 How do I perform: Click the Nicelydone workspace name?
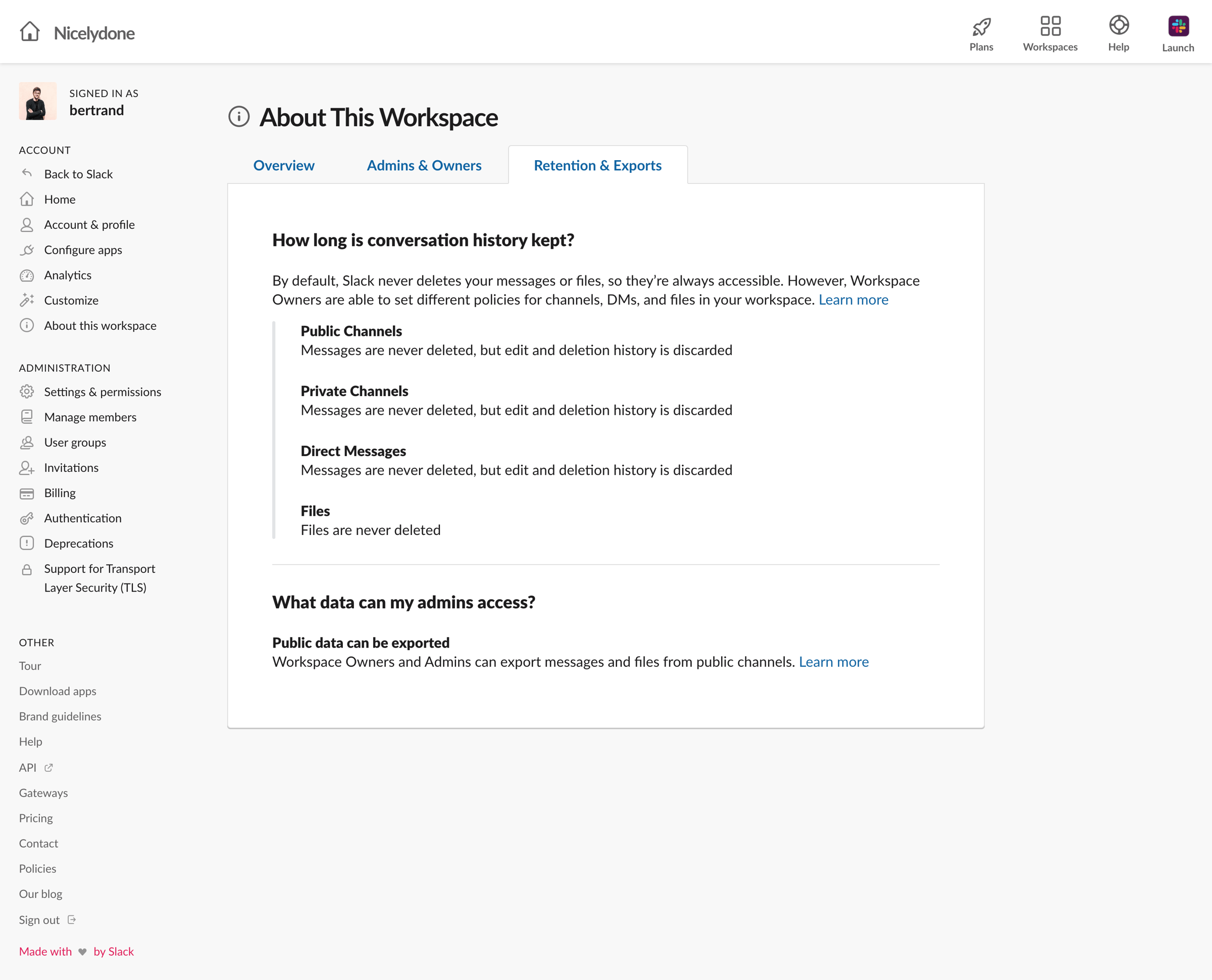[x=94, y=33]
